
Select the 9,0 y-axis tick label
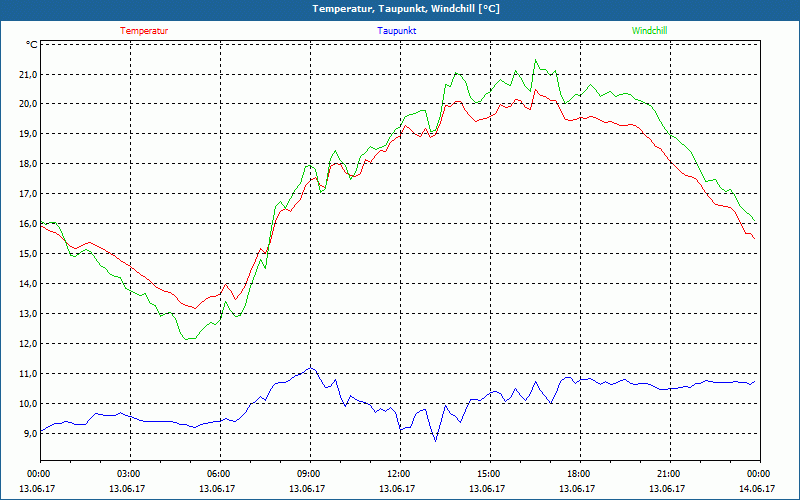(x=28, y=434)
